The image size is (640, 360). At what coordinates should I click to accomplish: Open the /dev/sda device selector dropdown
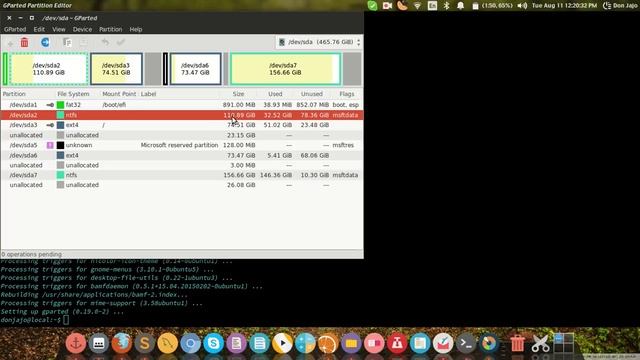pyautogui.click(x=319, y=42)
